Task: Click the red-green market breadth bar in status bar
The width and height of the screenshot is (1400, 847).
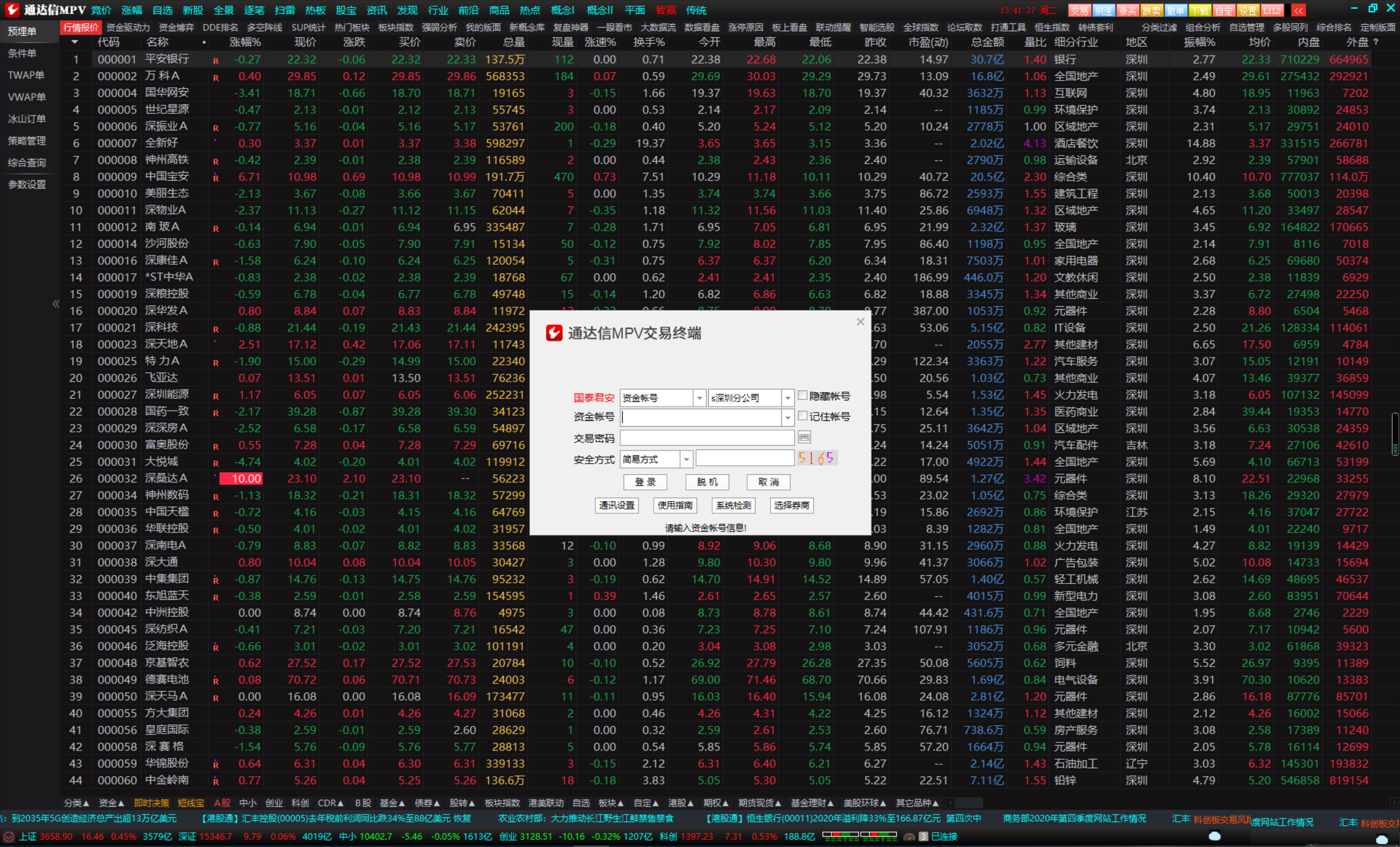Action: (x=859, y=836)
